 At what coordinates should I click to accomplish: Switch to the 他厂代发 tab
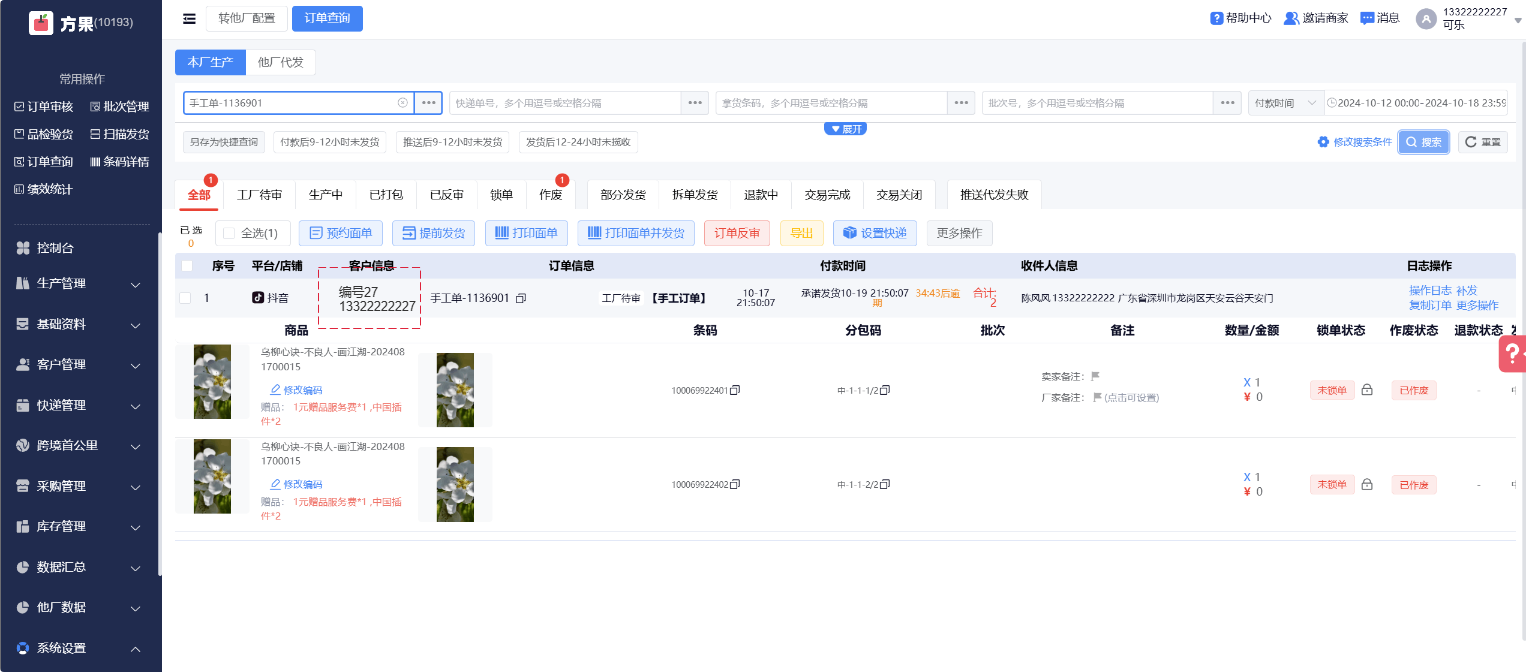tap(281, 62)
